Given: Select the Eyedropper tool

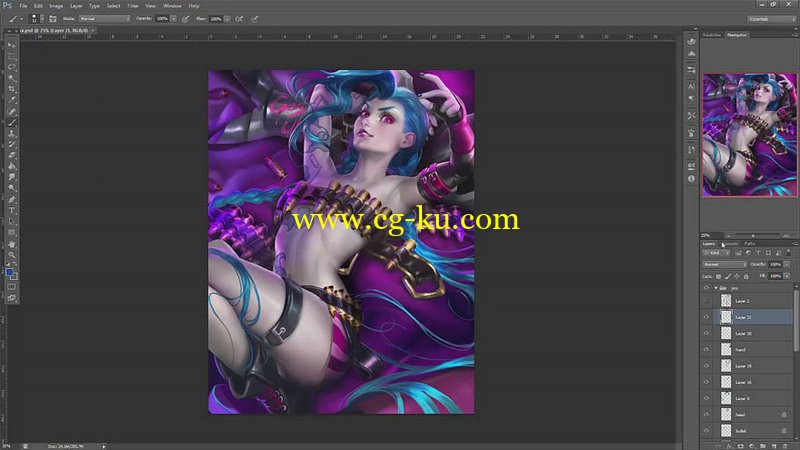Looking at the screenshot, I should (x=11, y=101).
